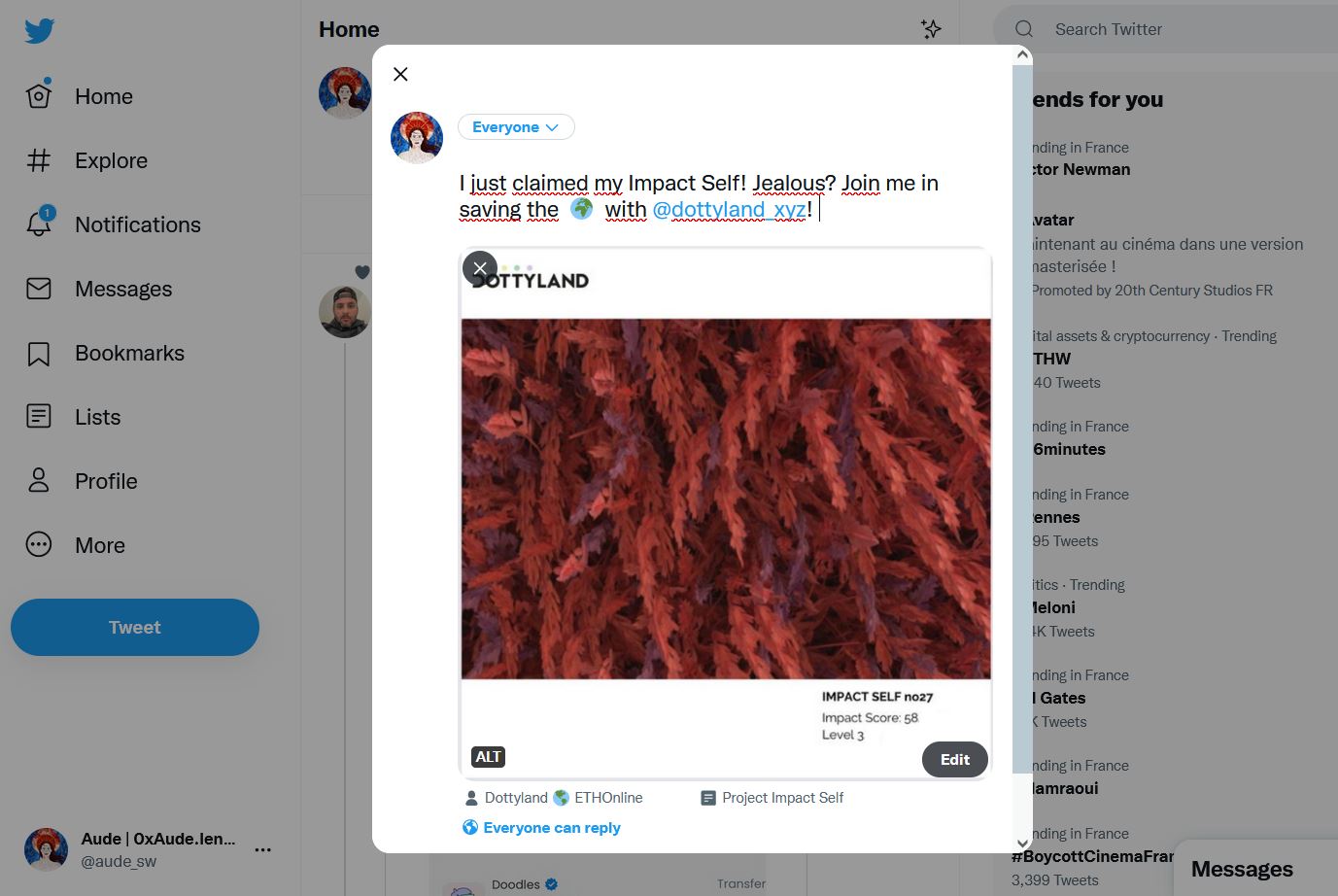Open Bookmarks from the sidebar
The width and height of the screenshot is (1338, 896).
point(105,353)
